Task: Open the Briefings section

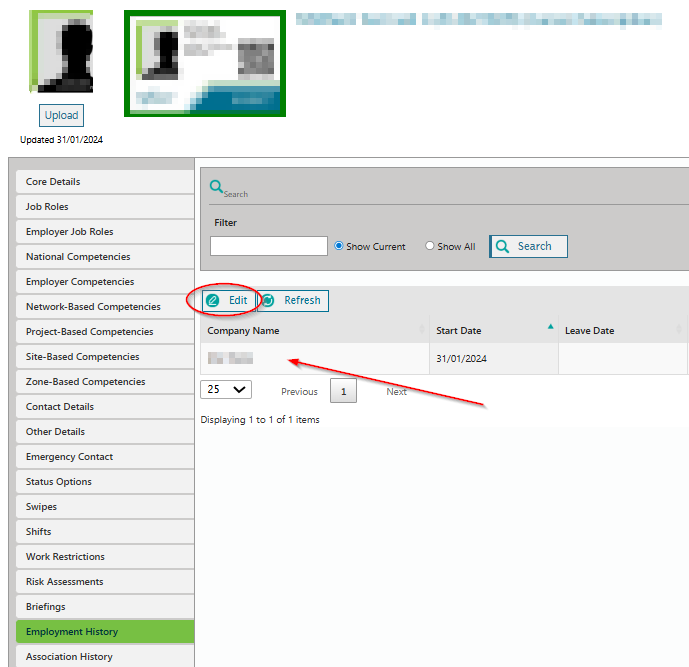Action: point(105,608)
